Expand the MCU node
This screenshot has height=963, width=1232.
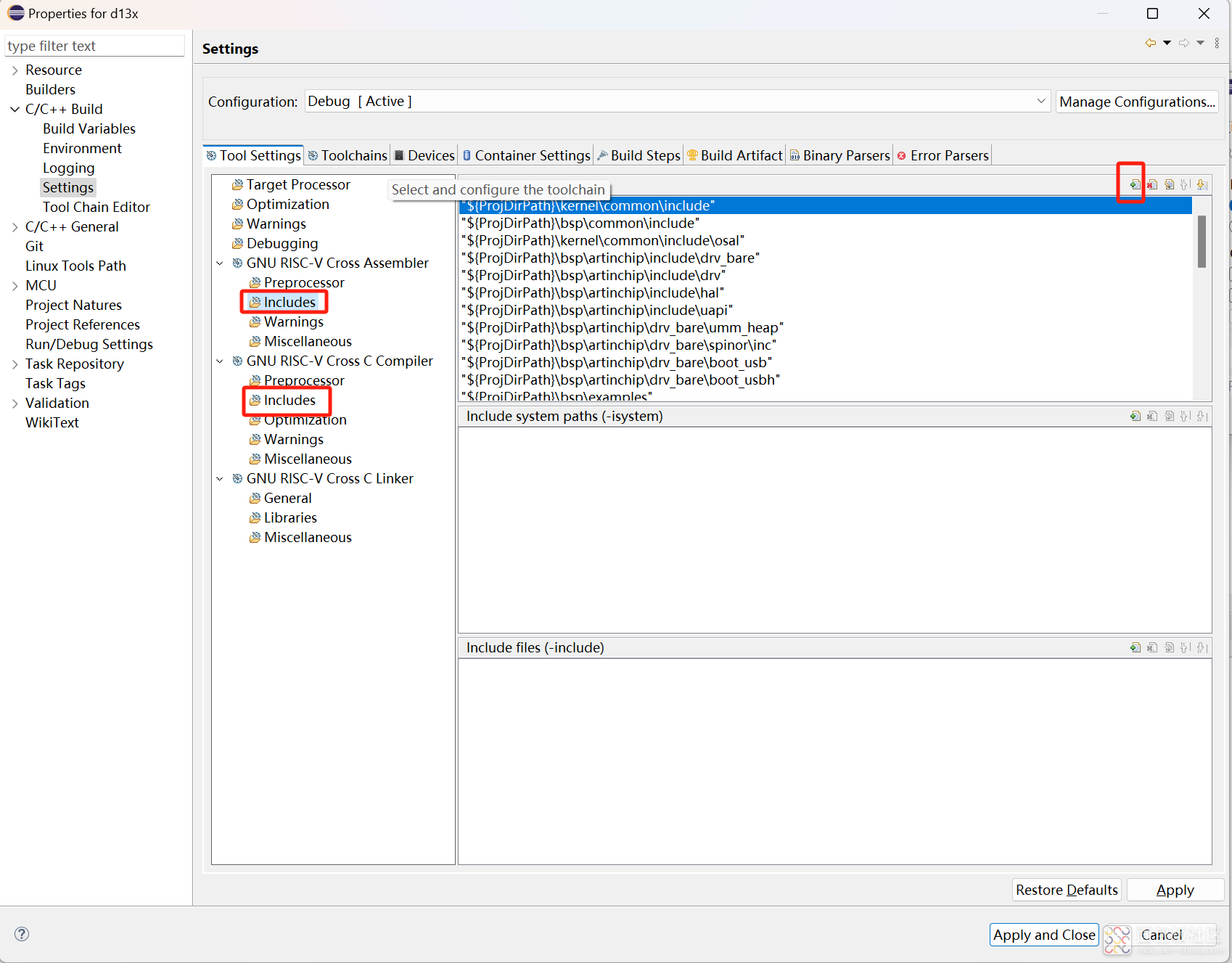[x=15, y=286]
